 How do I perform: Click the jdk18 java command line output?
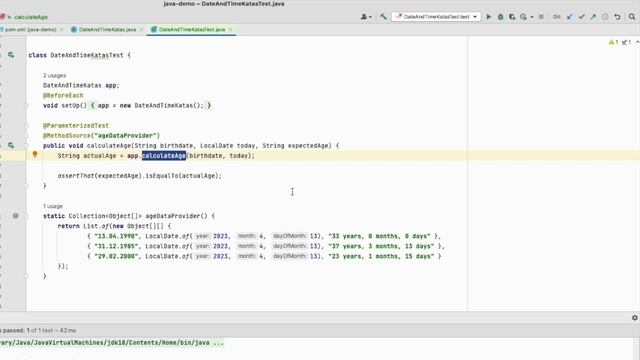pyautogui.click(x=112, y=343)
